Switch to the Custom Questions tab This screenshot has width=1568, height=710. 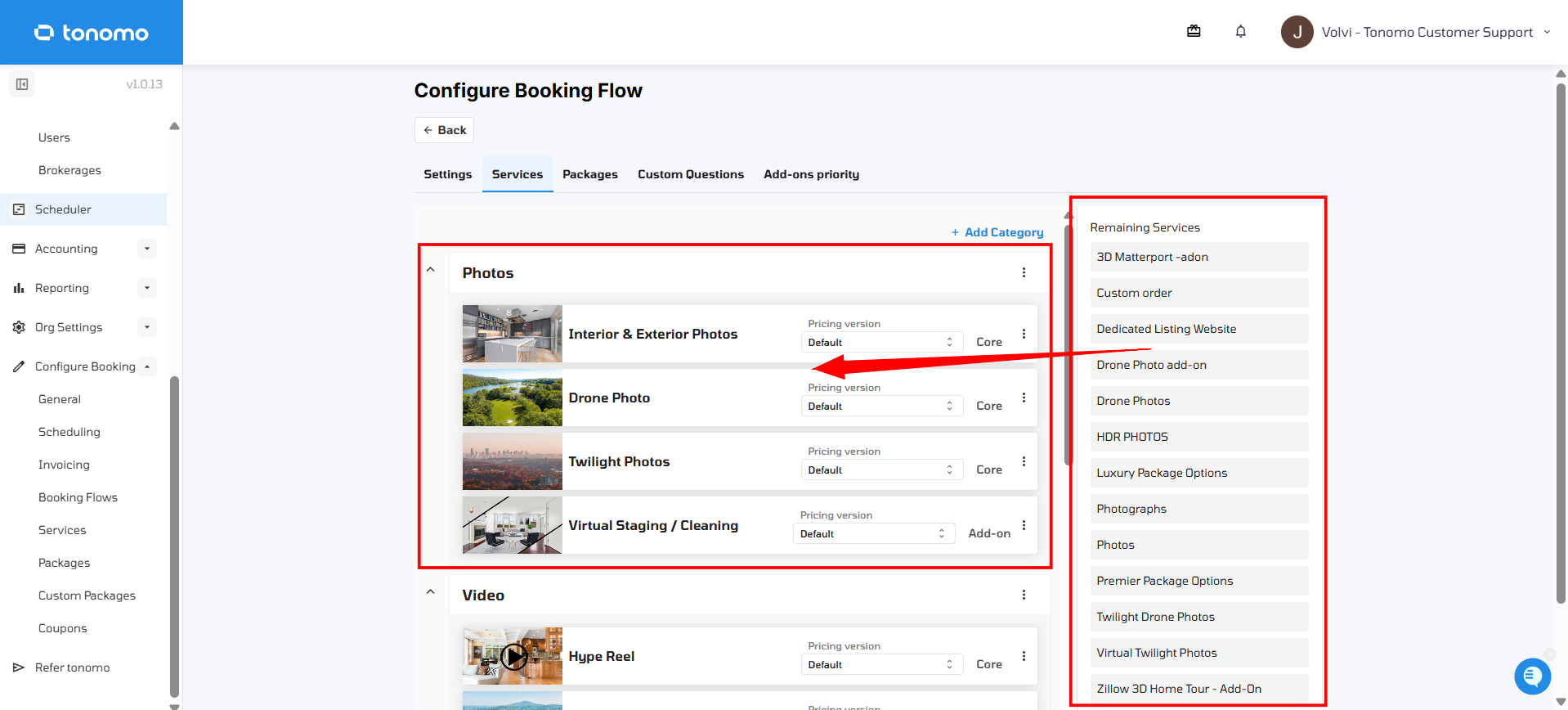[691, 174]
